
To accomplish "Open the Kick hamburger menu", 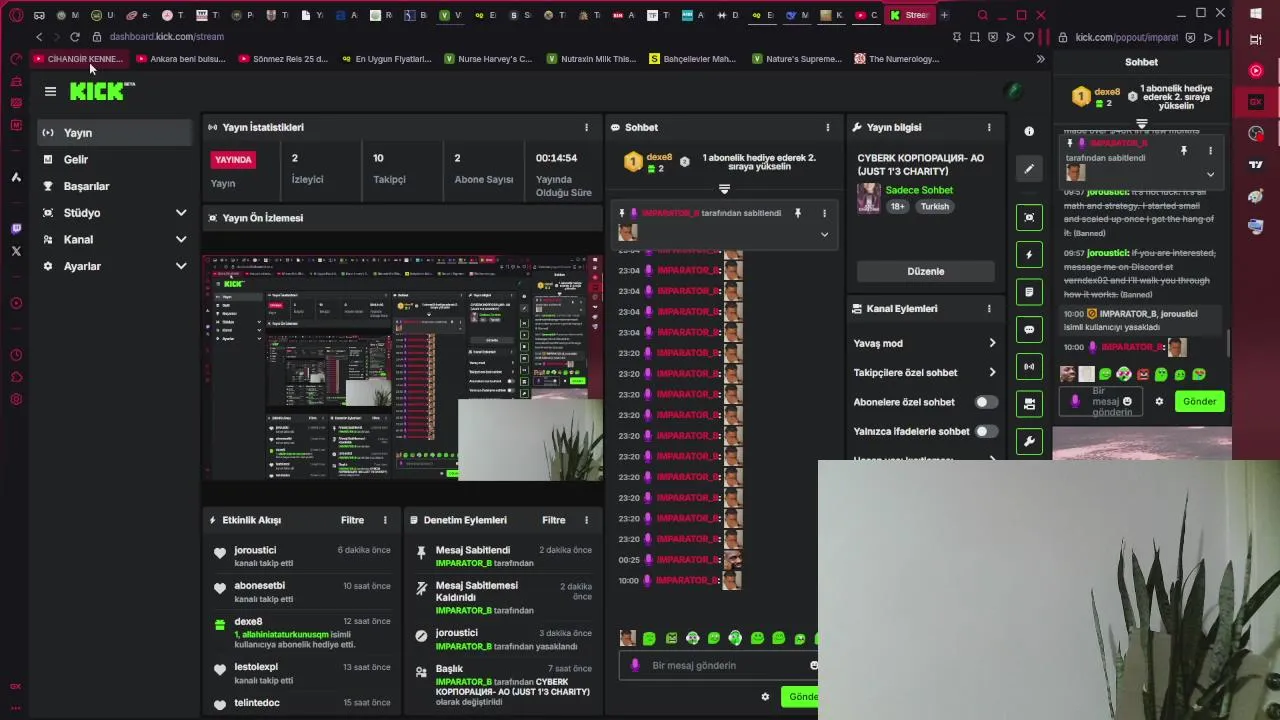I will pos(50,91).
